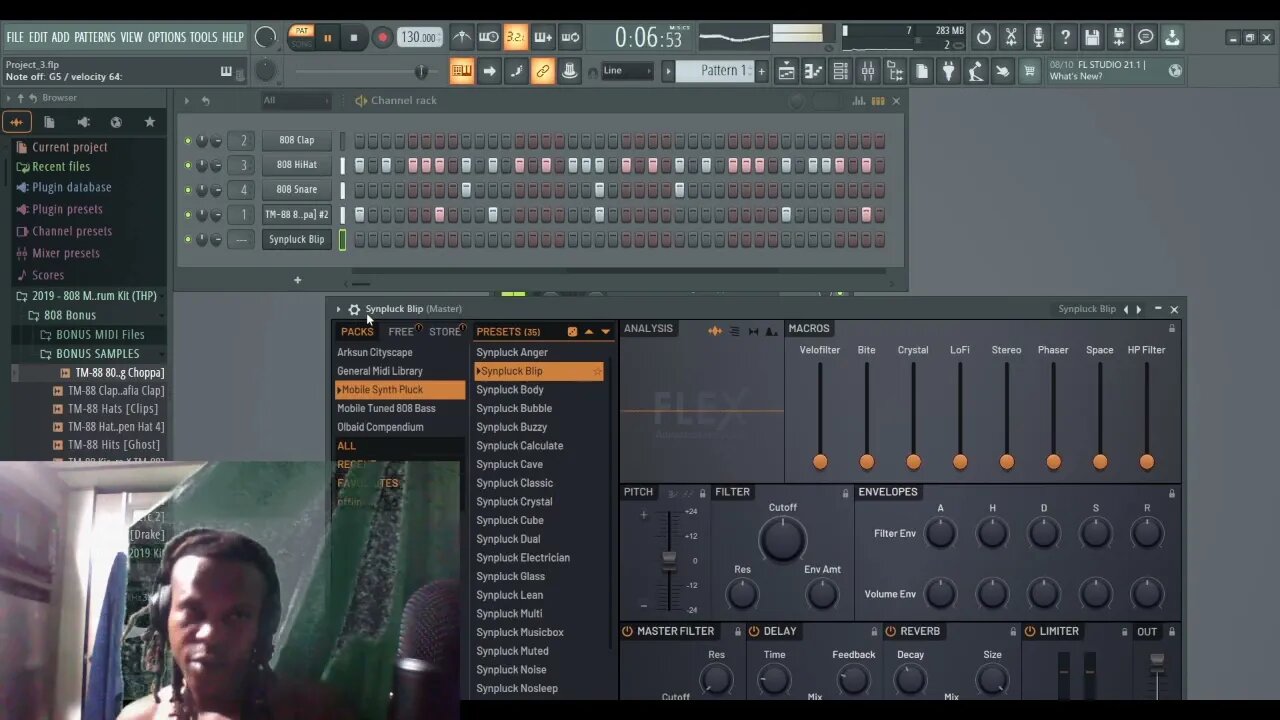Click the 808 HiHat channel button
The height and width of the screenshot is (720, 1280).
[297, 165]
